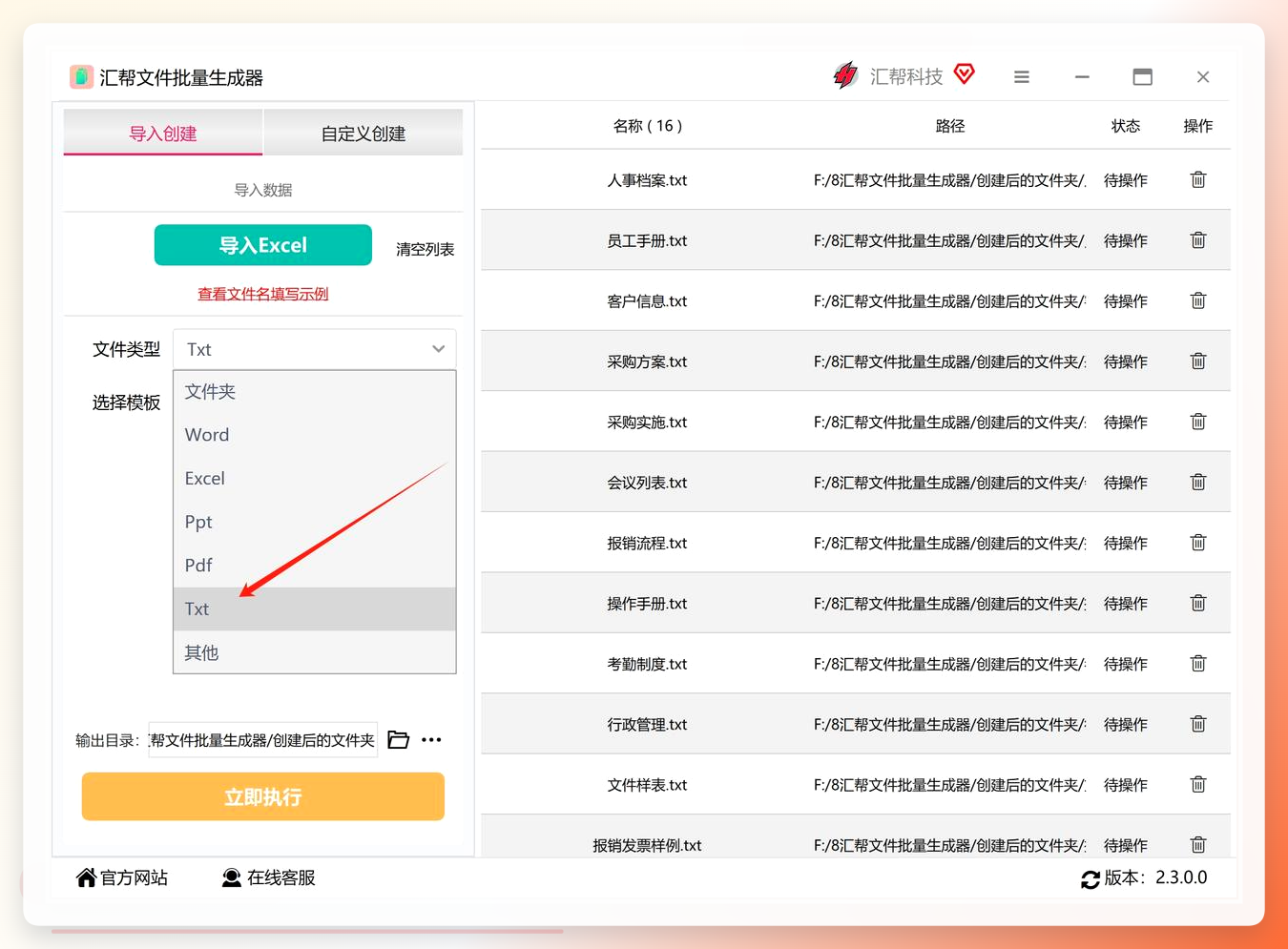Click the home icon for 官方网站

tap(87, 877)
